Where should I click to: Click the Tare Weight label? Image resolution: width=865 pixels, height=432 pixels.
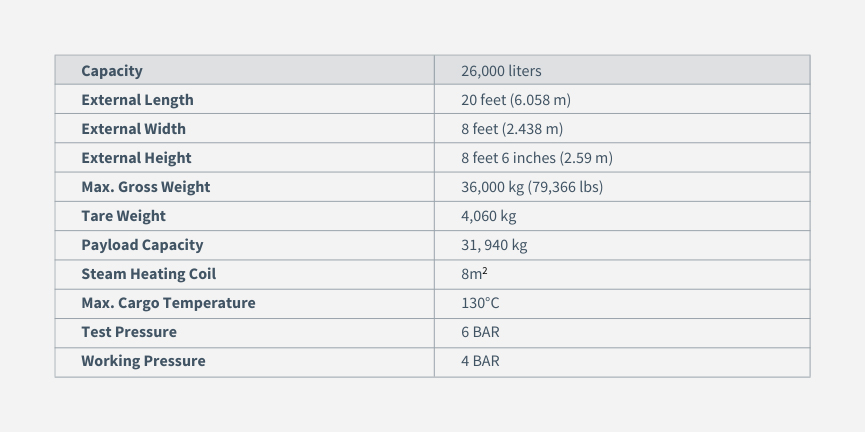click(x=124, y=216)
